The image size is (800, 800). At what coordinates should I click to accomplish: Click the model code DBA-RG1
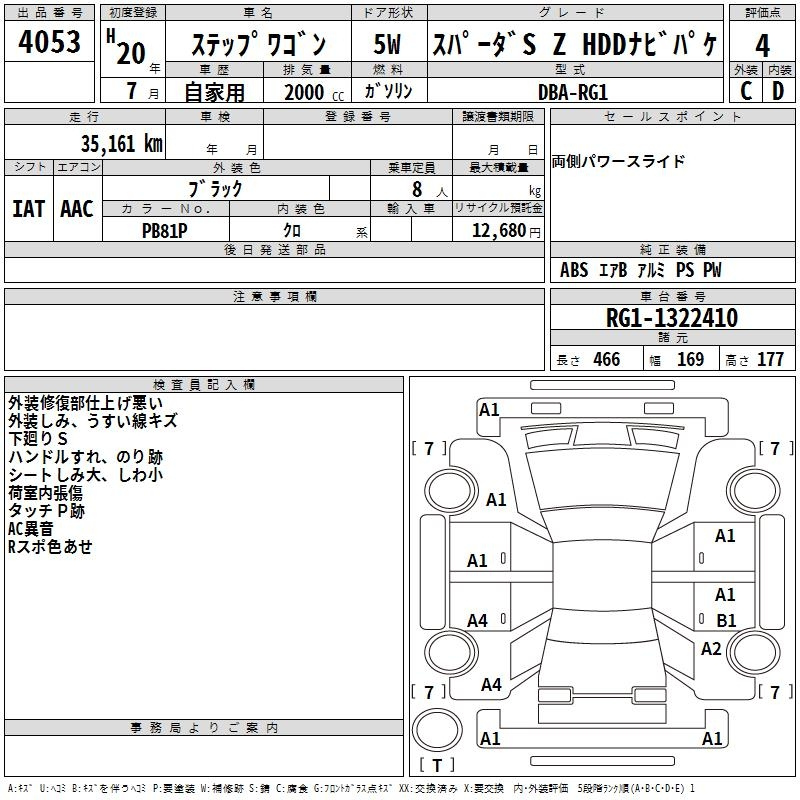click(x=573, y=92)
